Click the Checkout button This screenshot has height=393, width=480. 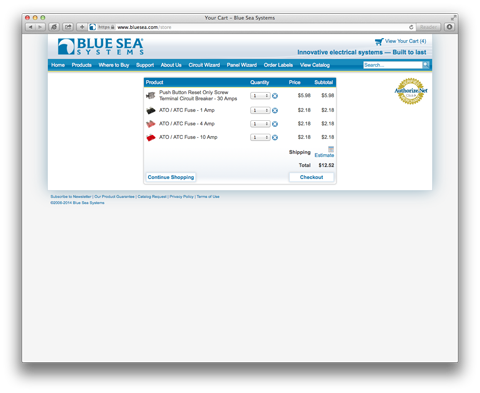[311, 177]
